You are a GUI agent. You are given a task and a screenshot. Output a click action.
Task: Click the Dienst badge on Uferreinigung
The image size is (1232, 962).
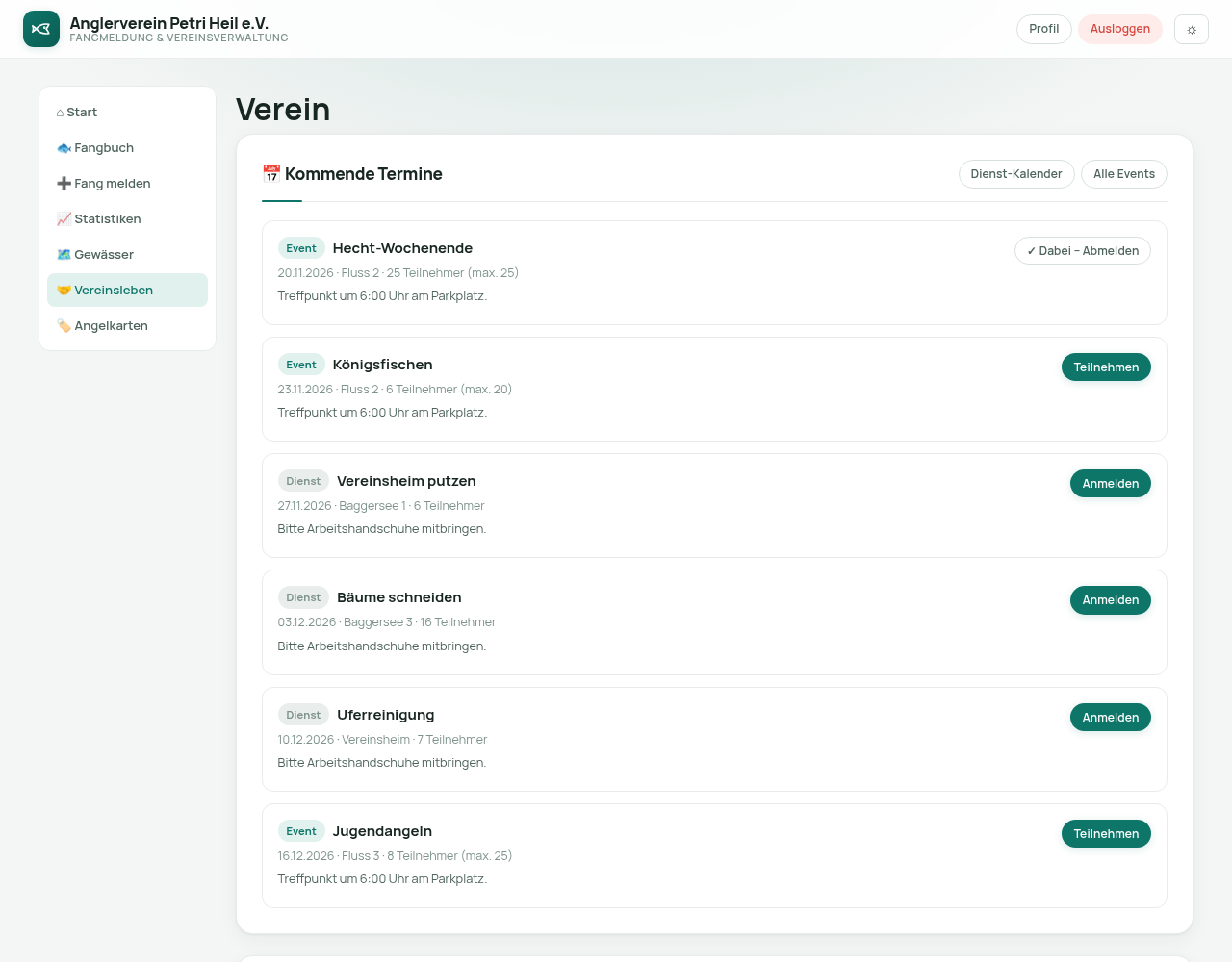pyautogui.click(x=303, y=715)
